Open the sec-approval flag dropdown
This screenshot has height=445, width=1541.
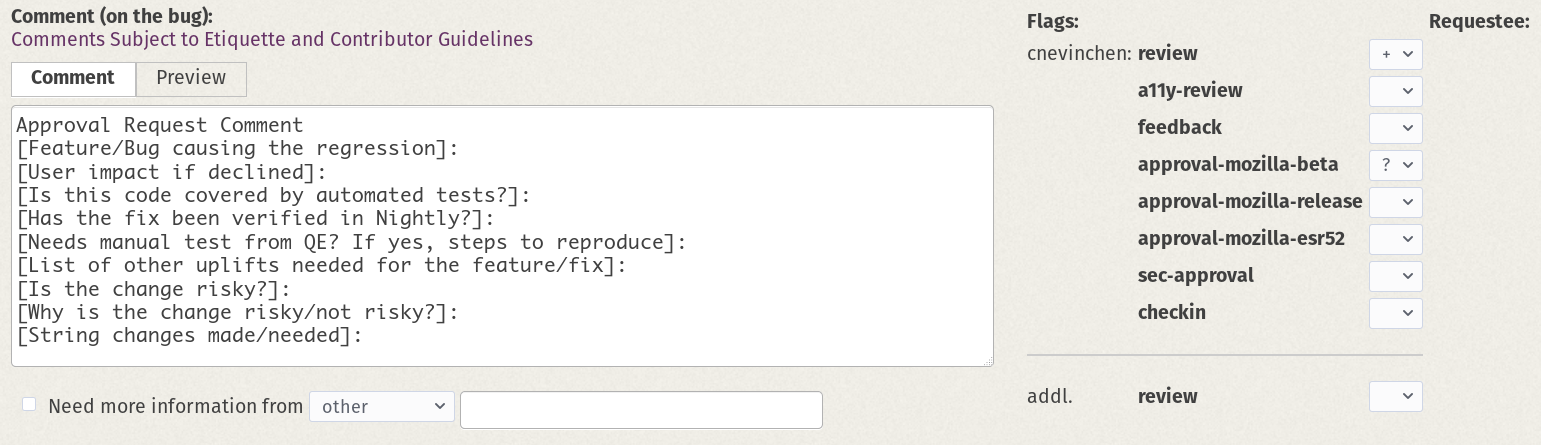coord(1395,276)
